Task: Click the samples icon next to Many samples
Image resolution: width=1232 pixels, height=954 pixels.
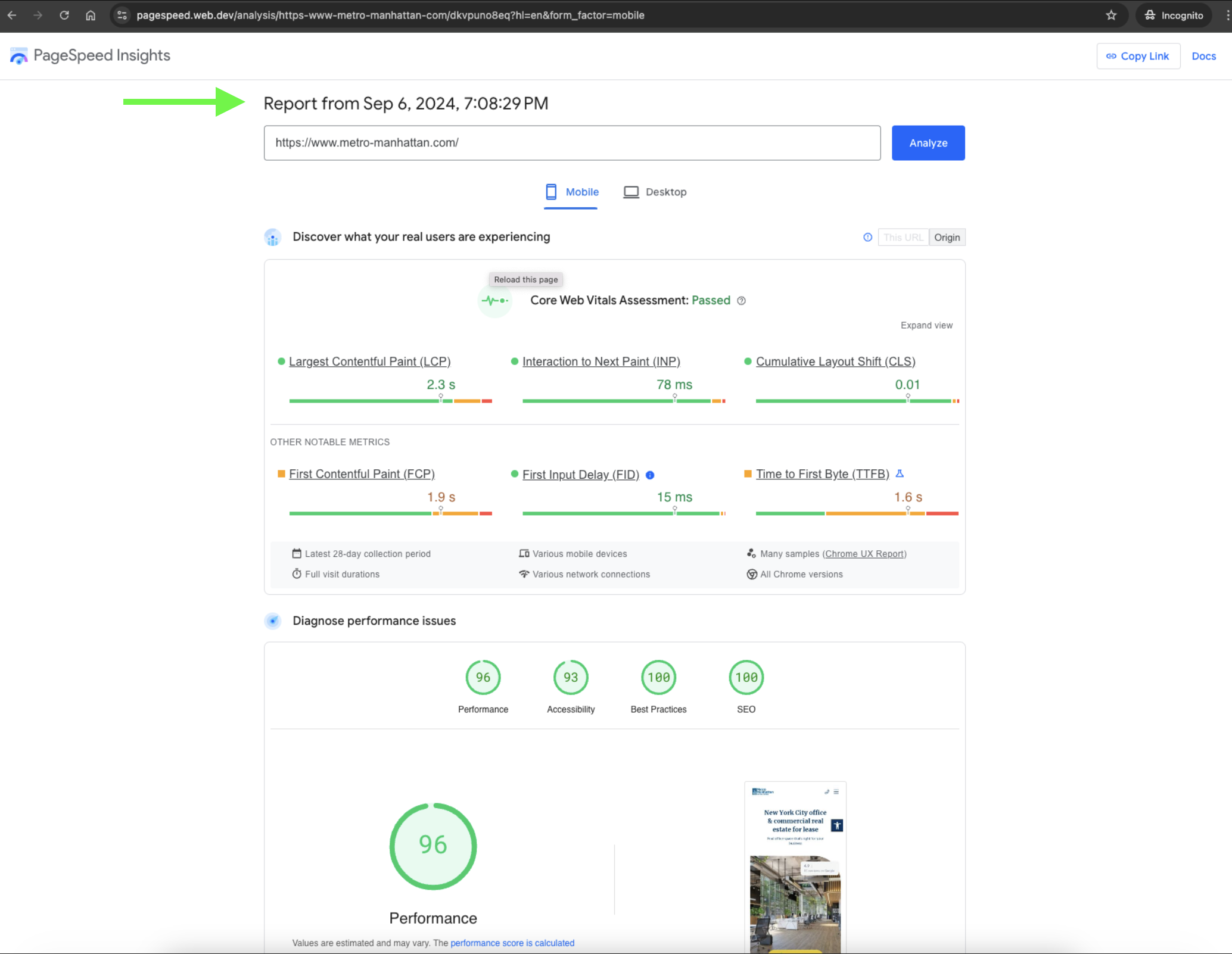Action: (x=752, y=553)
